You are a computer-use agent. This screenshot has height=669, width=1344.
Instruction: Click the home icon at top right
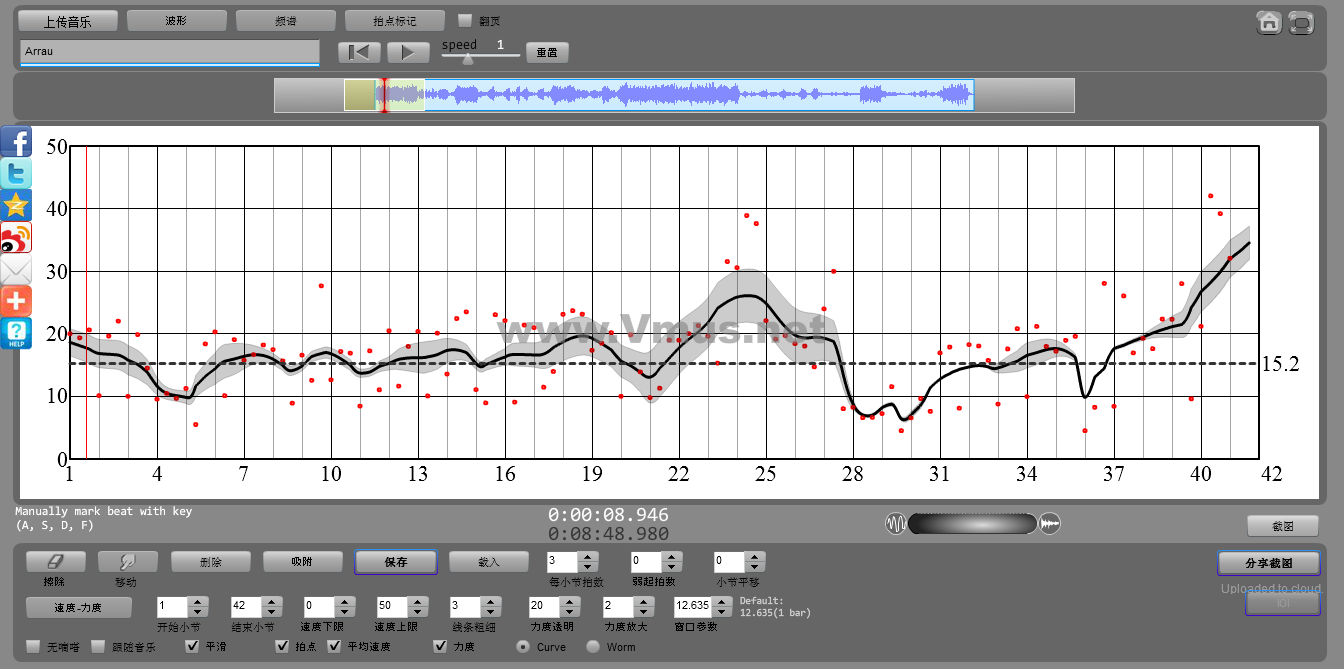coord(1269,22)
